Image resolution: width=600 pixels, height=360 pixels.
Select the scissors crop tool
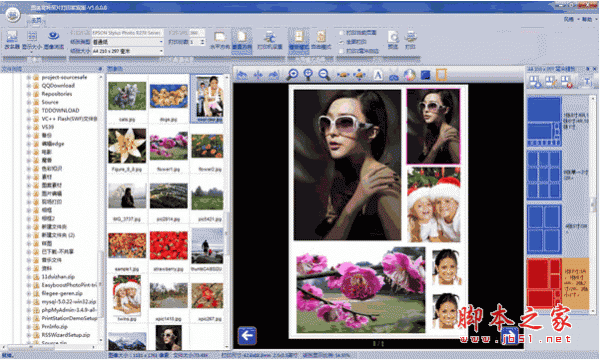tap(394, 76)
